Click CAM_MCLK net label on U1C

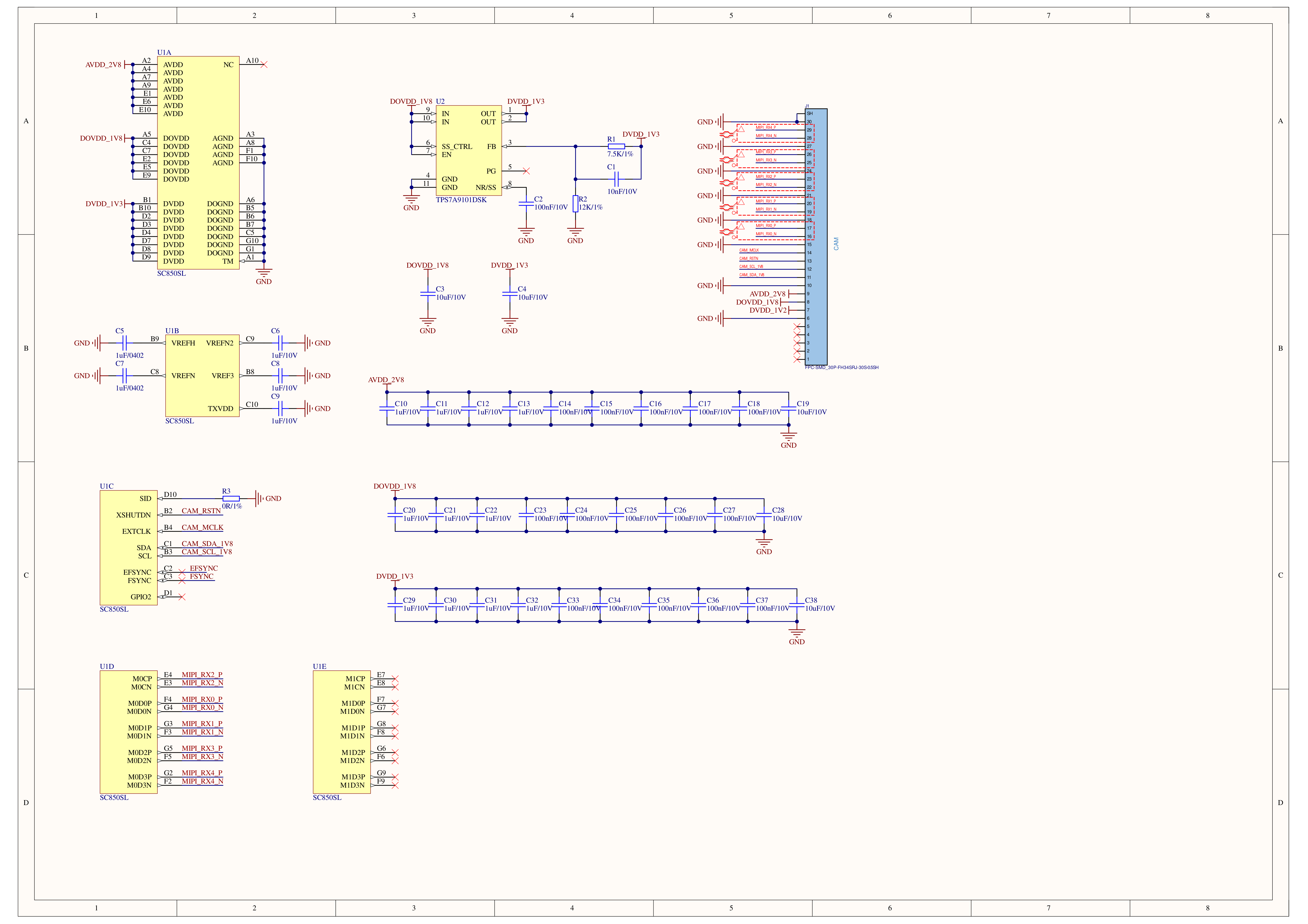202,528
